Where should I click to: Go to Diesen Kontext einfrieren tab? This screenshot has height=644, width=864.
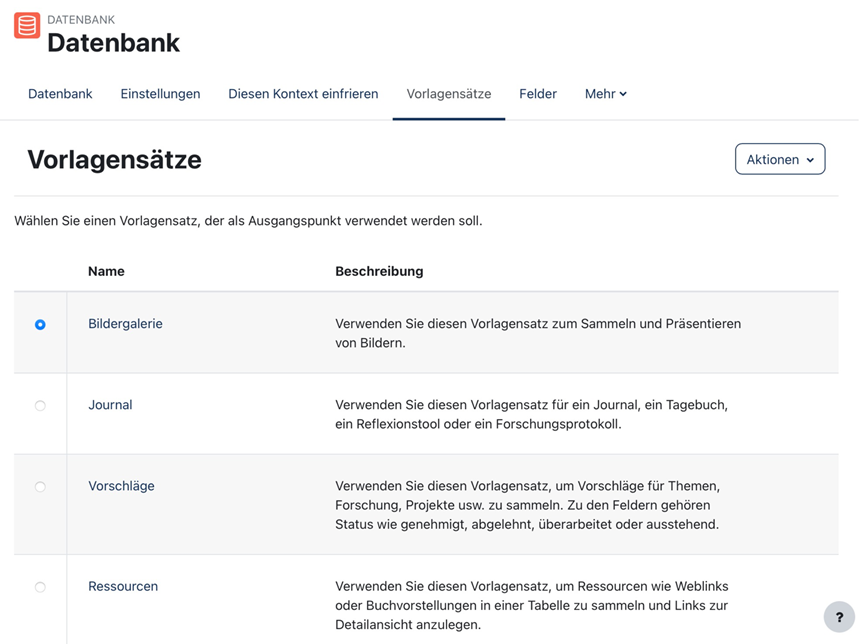click(x=303, y=94)
